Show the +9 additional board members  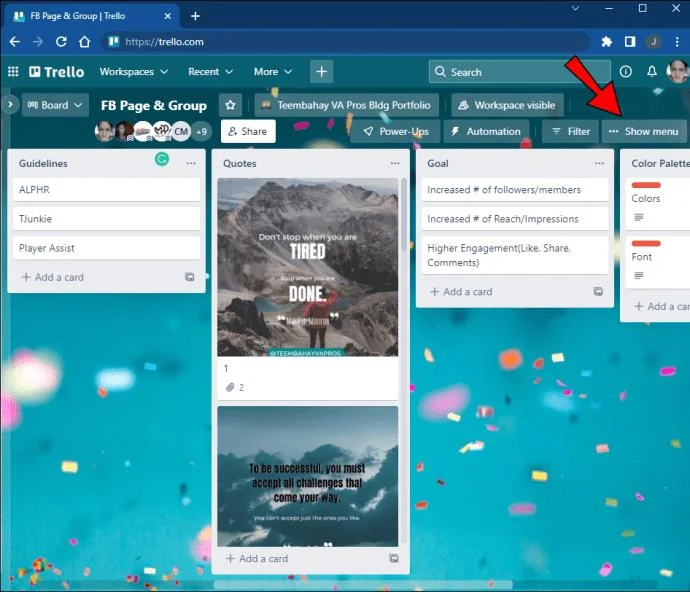click(x=202, y=131)
